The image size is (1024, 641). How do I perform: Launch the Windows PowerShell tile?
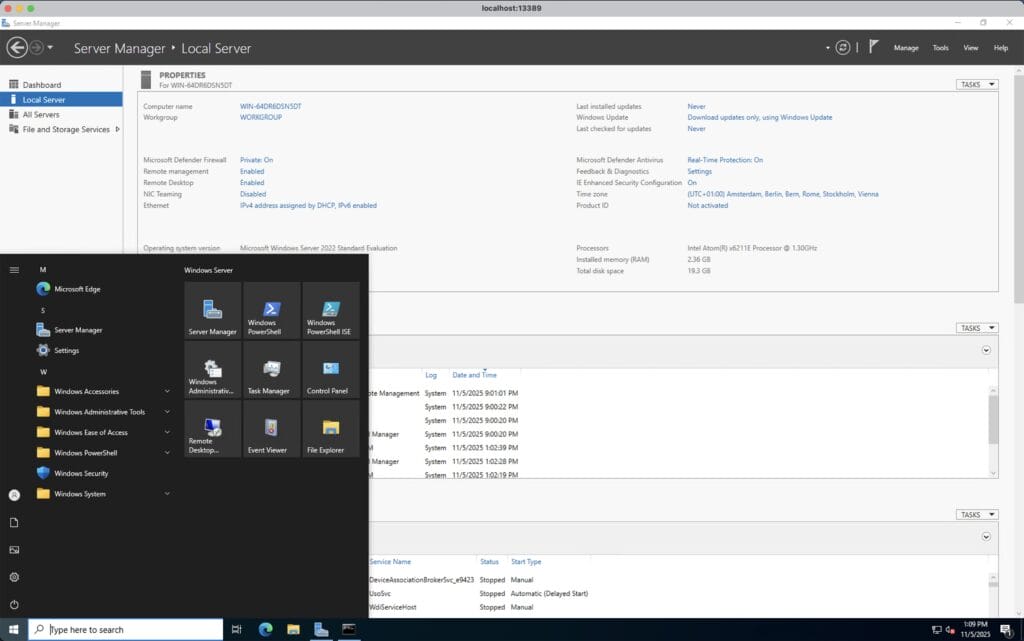click(x=269, y=311)
